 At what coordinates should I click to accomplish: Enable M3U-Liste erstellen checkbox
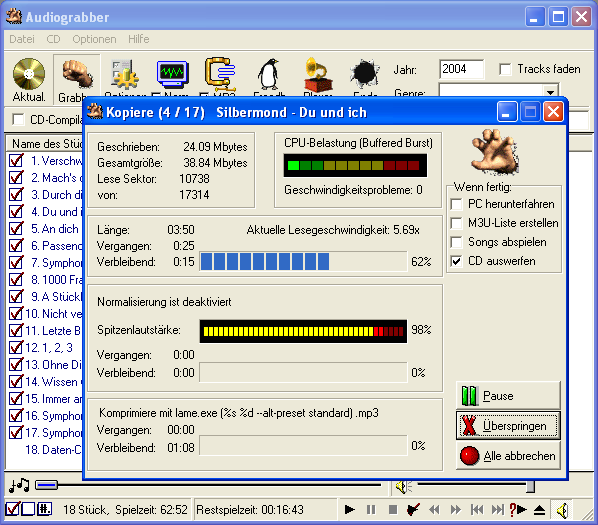tap(456, 223)
